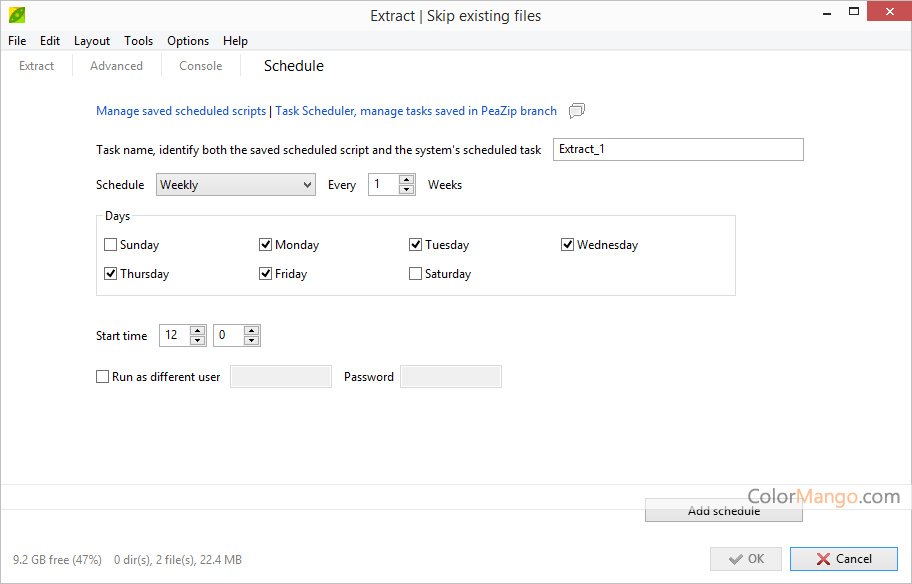The width and height of the screenshot is (912, 584).
Task: Open the Schedule frequency dropdown
Action: click(x=236, y=184)
